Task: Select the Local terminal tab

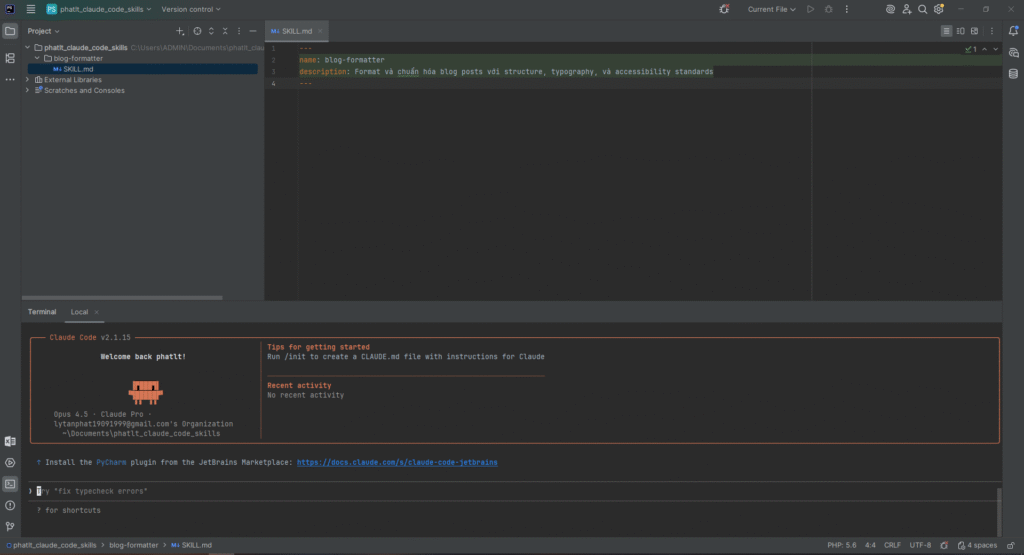Action: point(79,312)
